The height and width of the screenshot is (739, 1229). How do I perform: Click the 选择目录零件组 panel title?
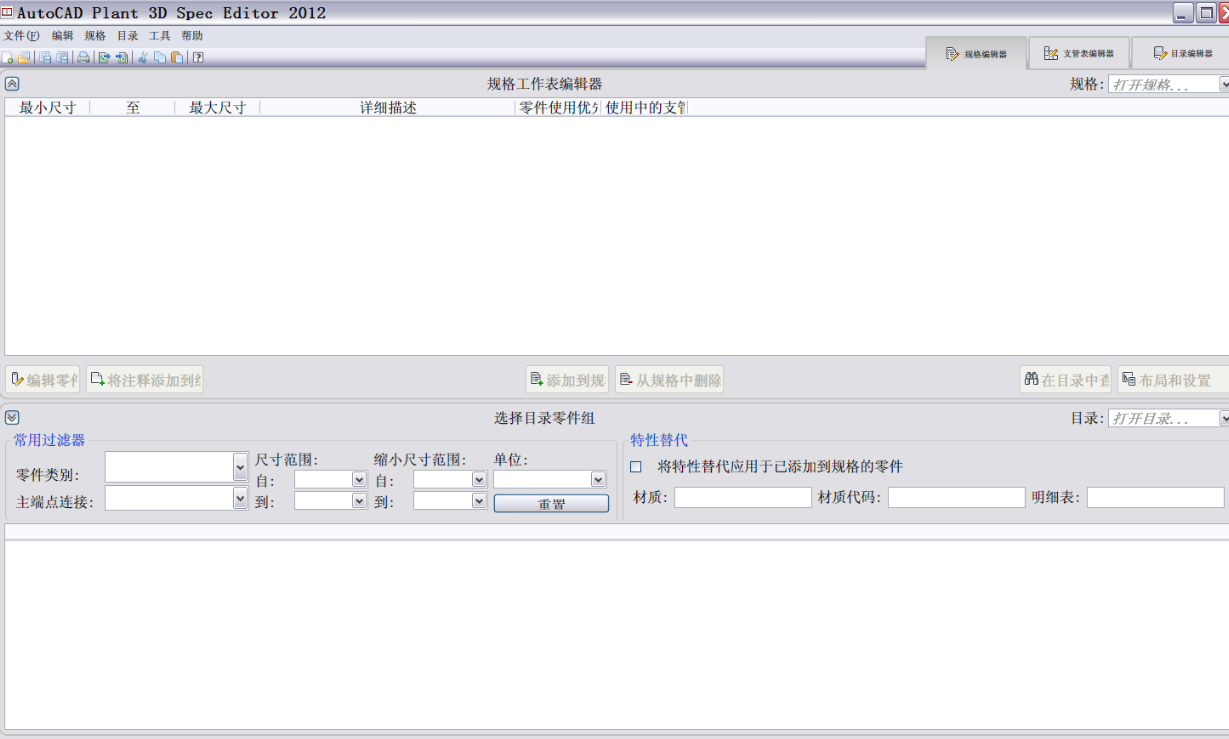click(545, 418)
